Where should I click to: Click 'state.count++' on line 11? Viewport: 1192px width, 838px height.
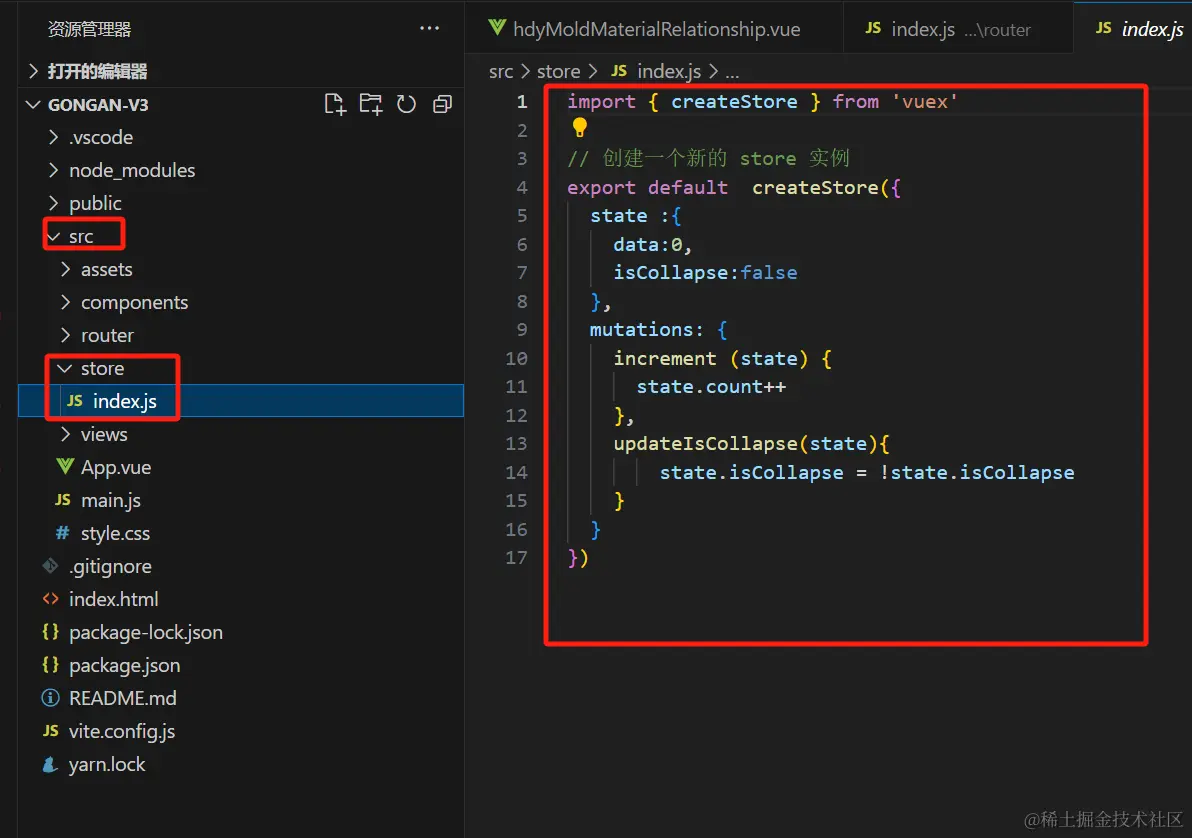pyautogui.click(x=711, y=386)
